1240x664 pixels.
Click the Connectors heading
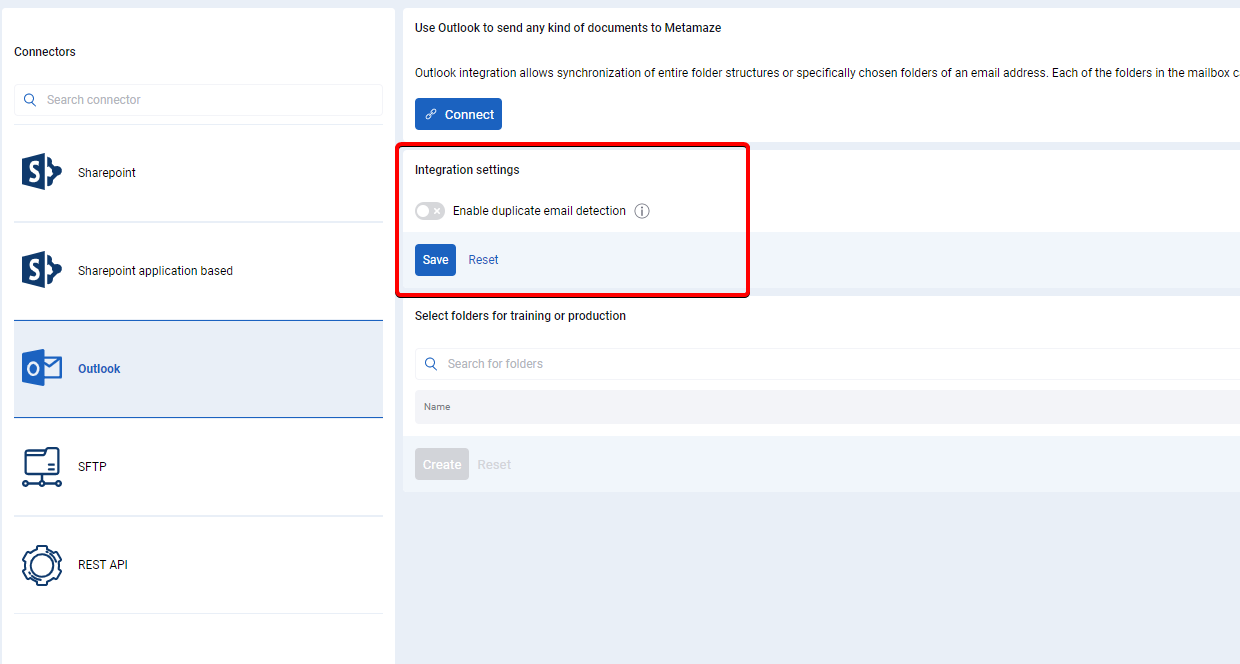45,52
